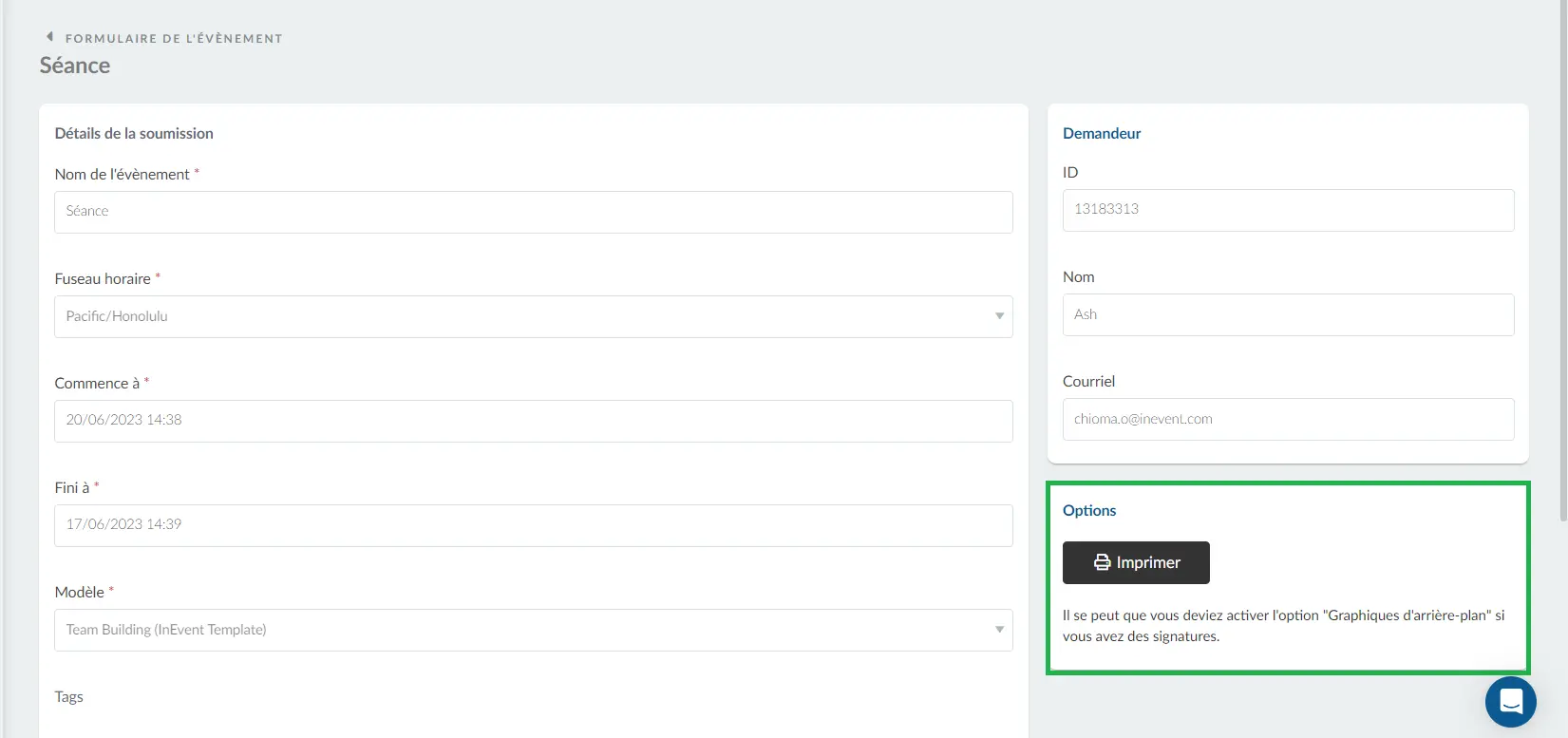
Task: Click the Détails de la soumission heading
Action: [134, 133]
